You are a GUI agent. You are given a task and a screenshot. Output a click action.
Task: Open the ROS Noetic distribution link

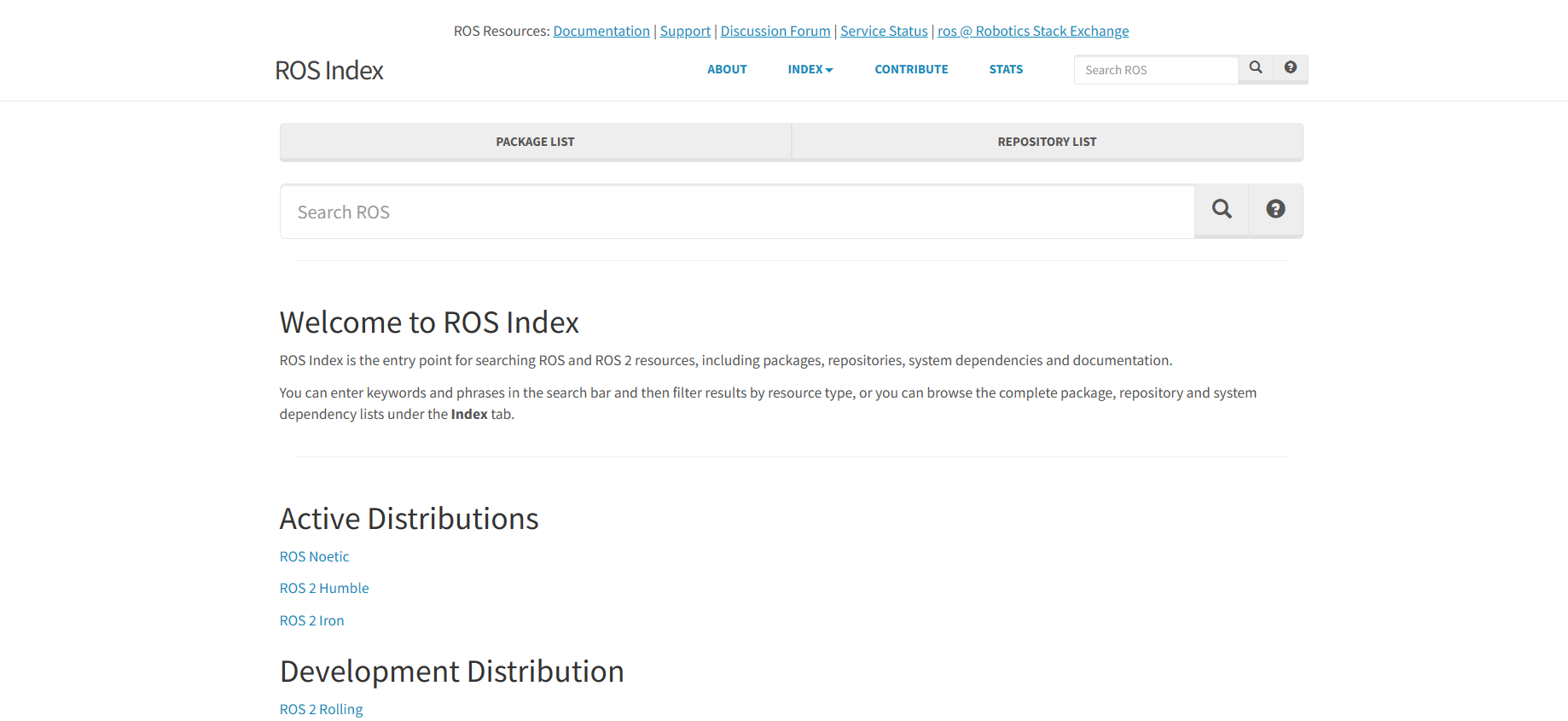coord(314,557)
